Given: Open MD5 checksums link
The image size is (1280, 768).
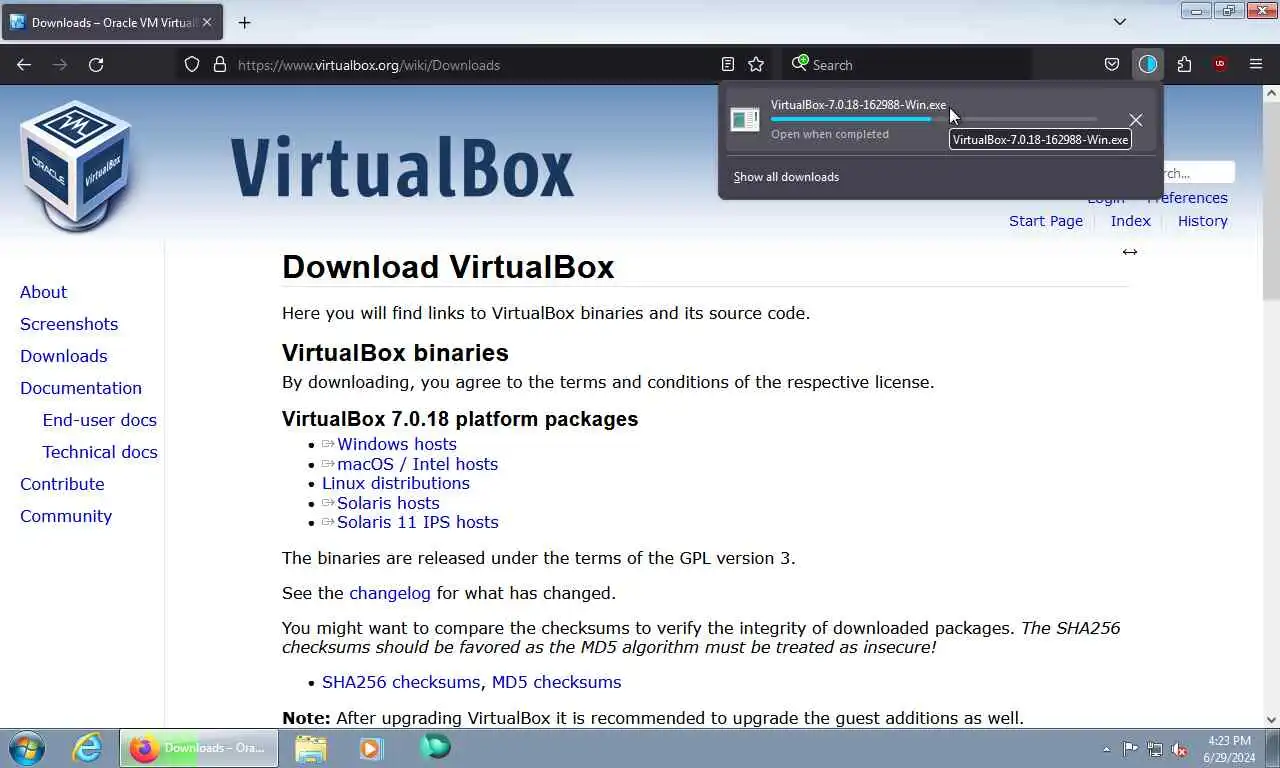Looking at the screenshot, I should point(556,682).
